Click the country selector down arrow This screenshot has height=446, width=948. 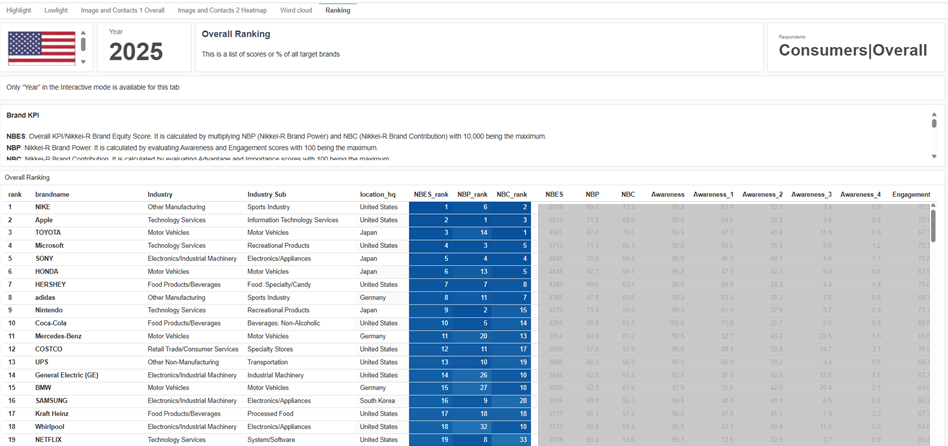tap(83, 62)
